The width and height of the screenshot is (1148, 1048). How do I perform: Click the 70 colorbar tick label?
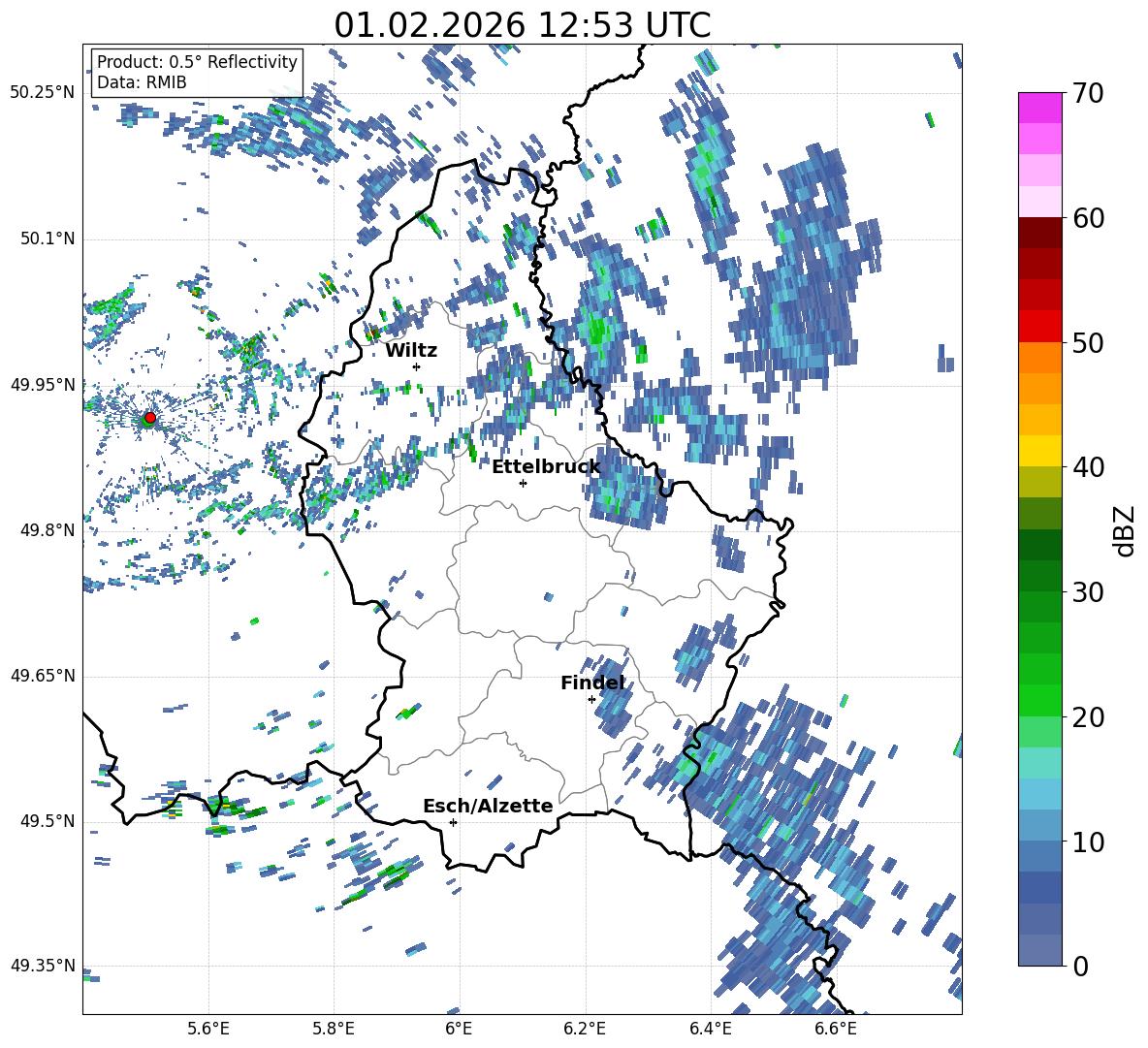(x=1089, y=94)
